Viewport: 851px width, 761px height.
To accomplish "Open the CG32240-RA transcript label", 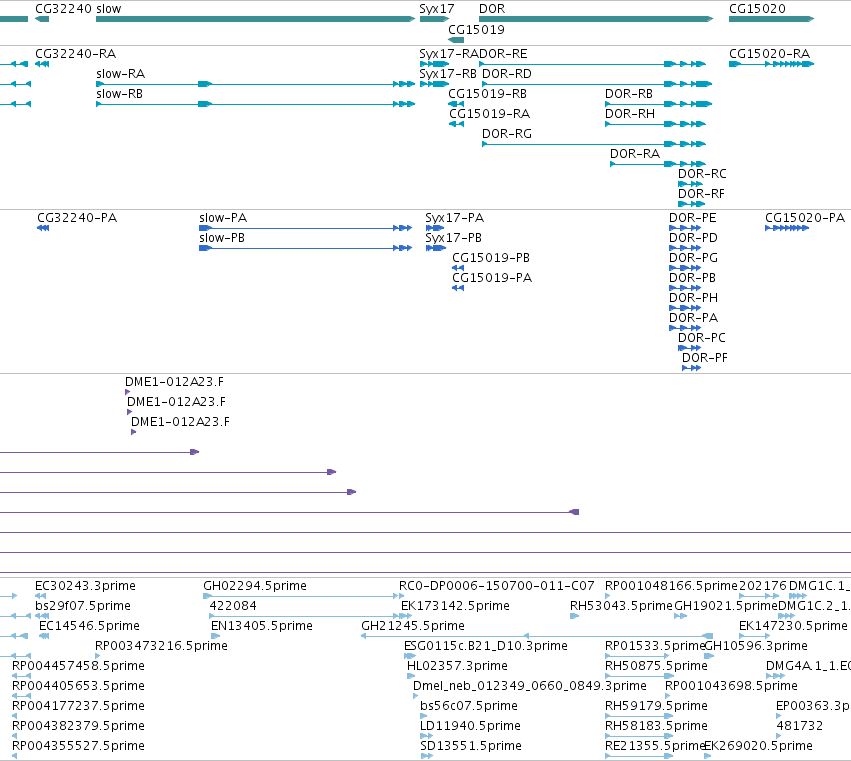I will (75, 54).
